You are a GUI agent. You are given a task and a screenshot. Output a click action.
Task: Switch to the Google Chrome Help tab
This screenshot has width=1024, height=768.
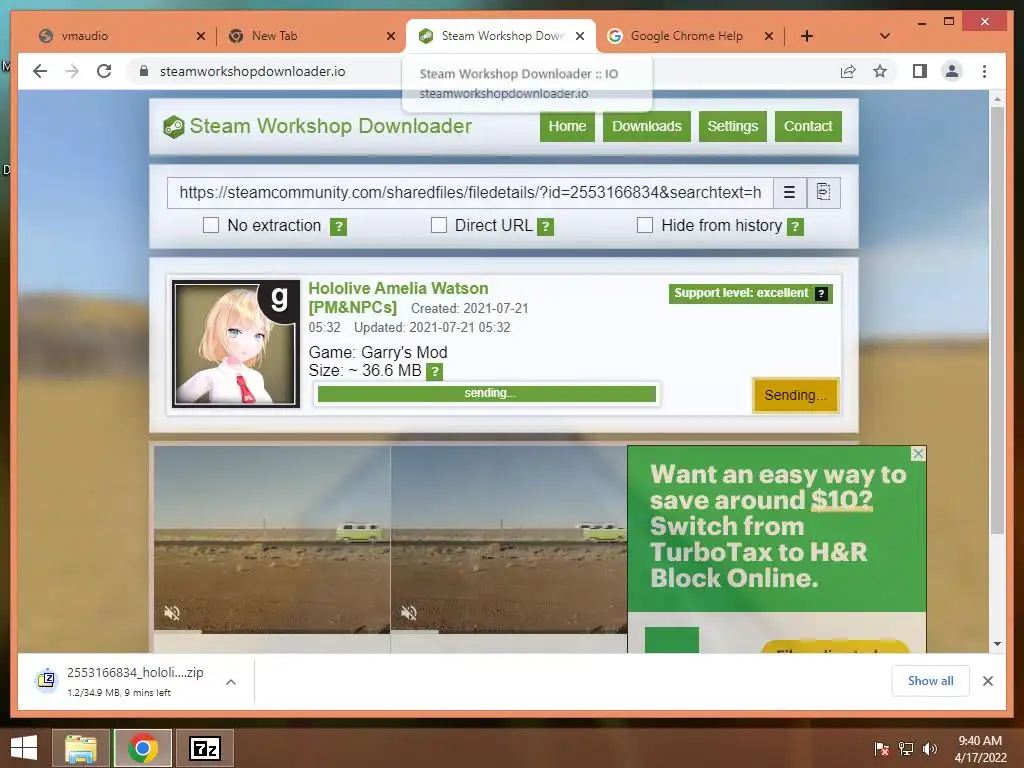(x=686, y=36)
